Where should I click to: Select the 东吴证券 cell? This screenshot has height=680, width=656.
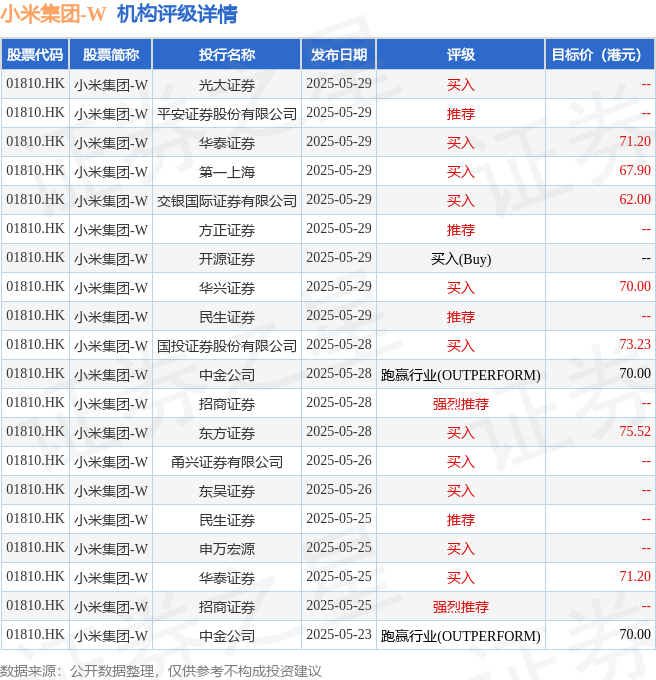(x=227, y=491)
